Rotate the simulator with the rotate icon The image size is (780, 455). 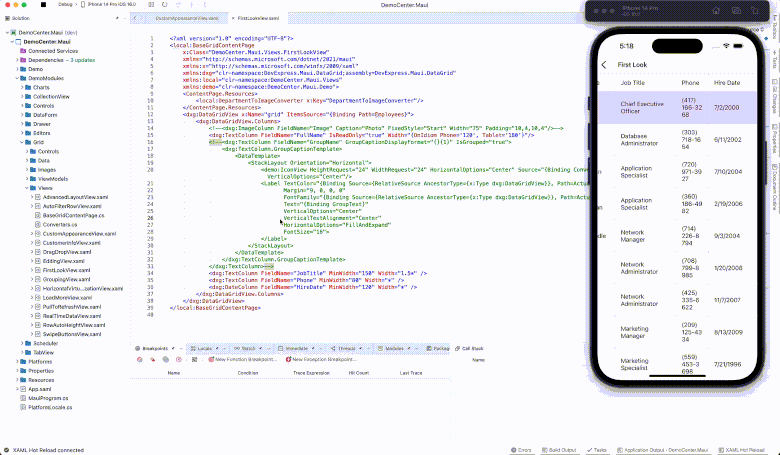click(755, 10)
